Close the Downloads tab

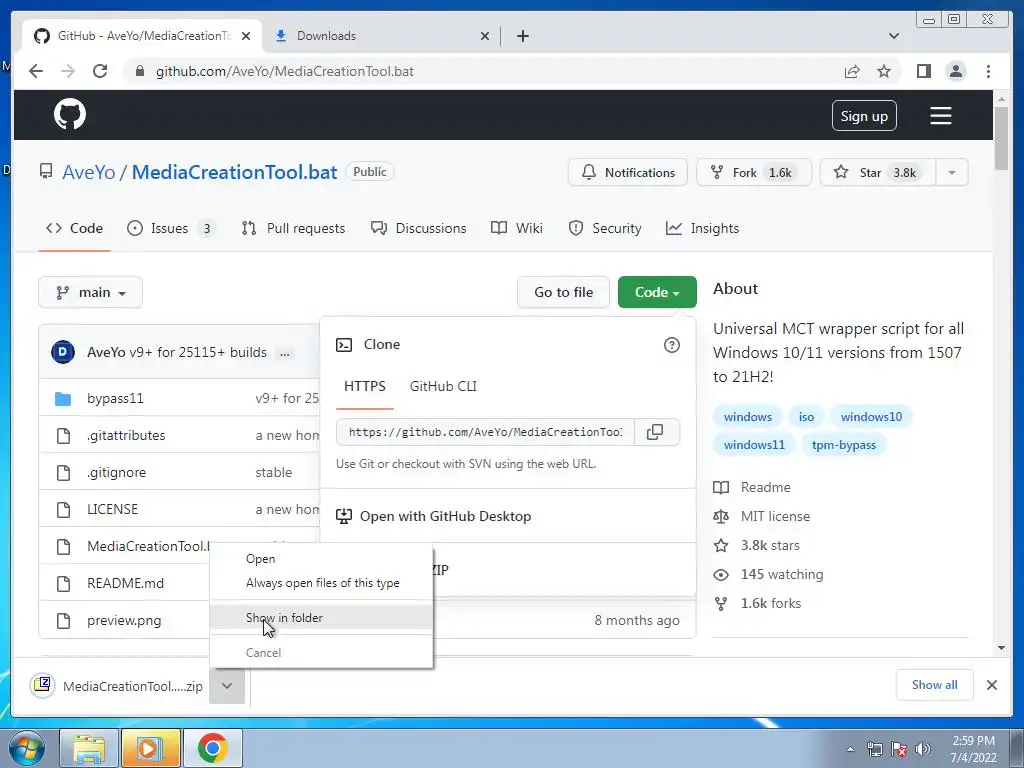point(485,36)
